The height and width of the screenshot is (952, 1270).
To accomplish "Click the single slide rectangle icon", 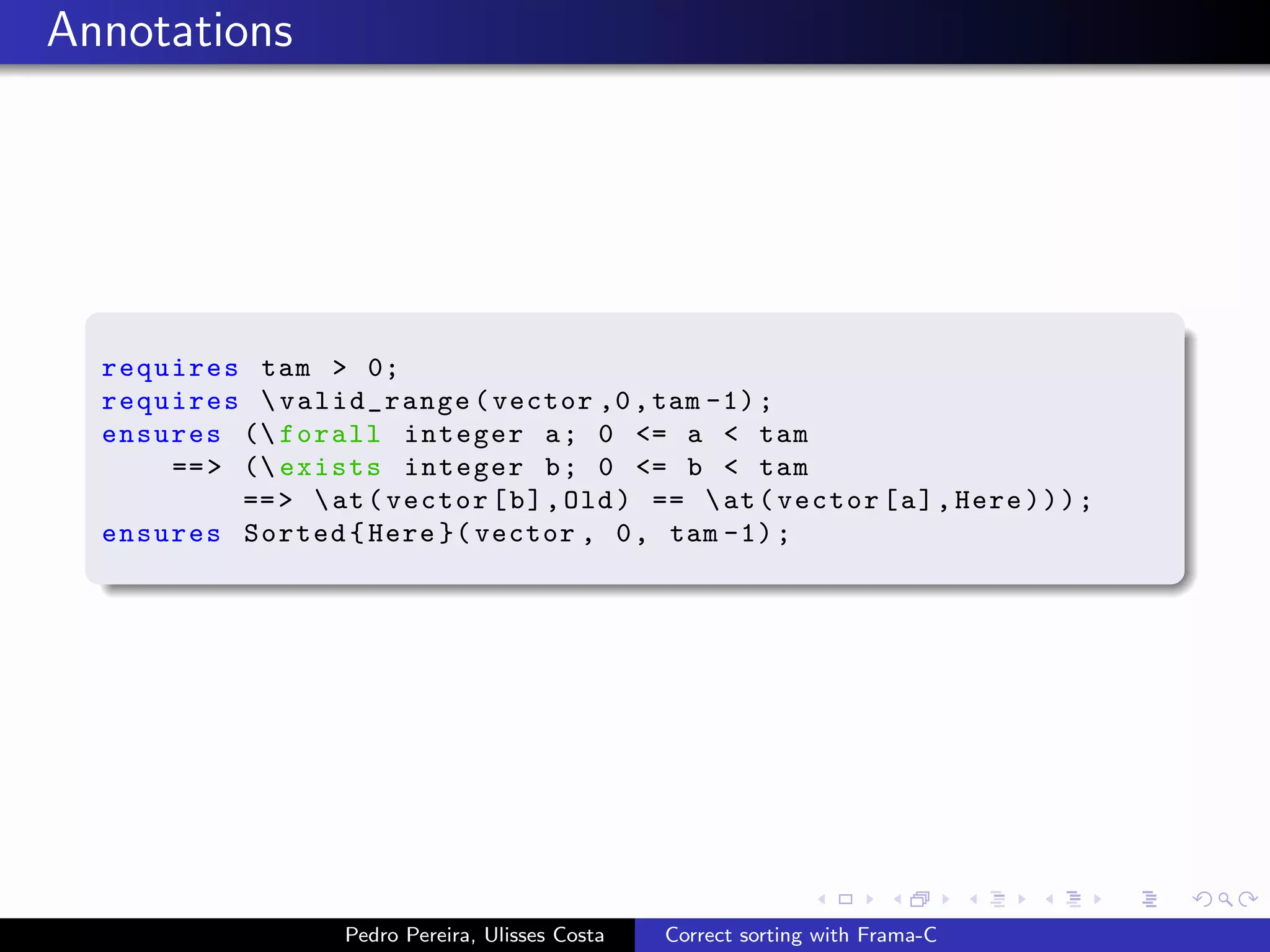I will (x=846, y=899).
